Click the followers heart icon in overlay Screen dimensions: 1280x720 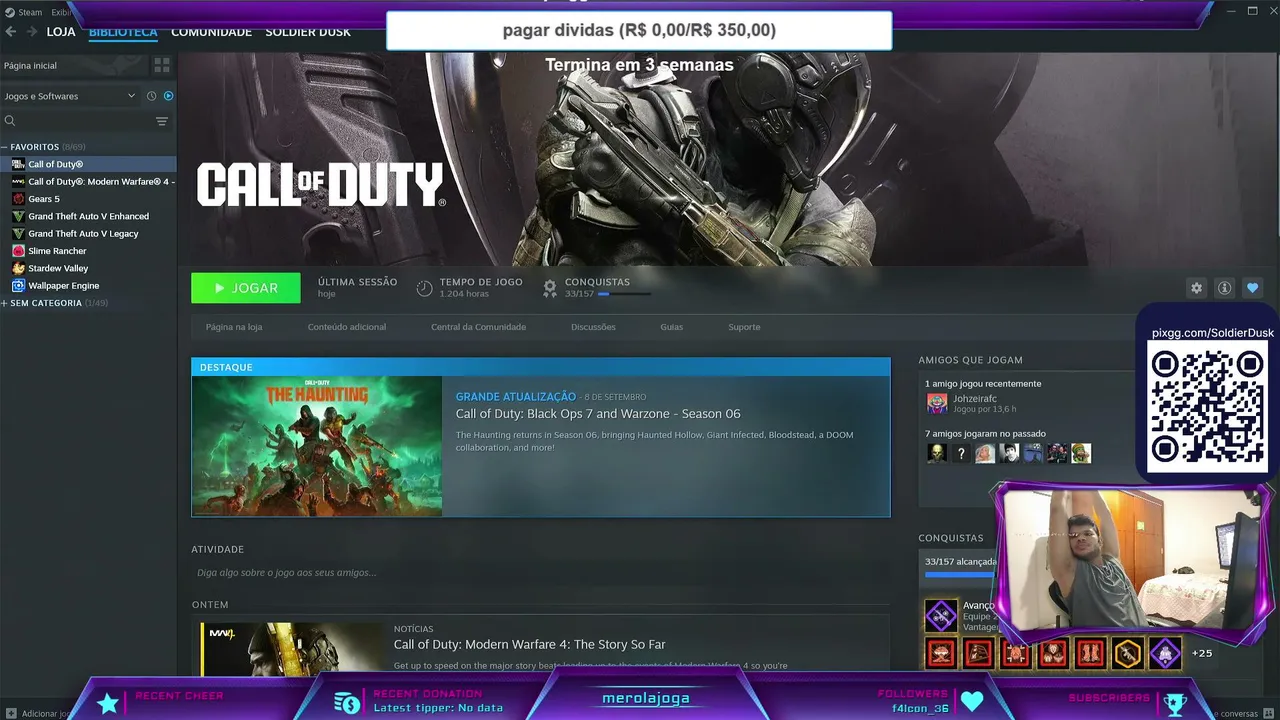pyautogui.click(x=972, y=702)
